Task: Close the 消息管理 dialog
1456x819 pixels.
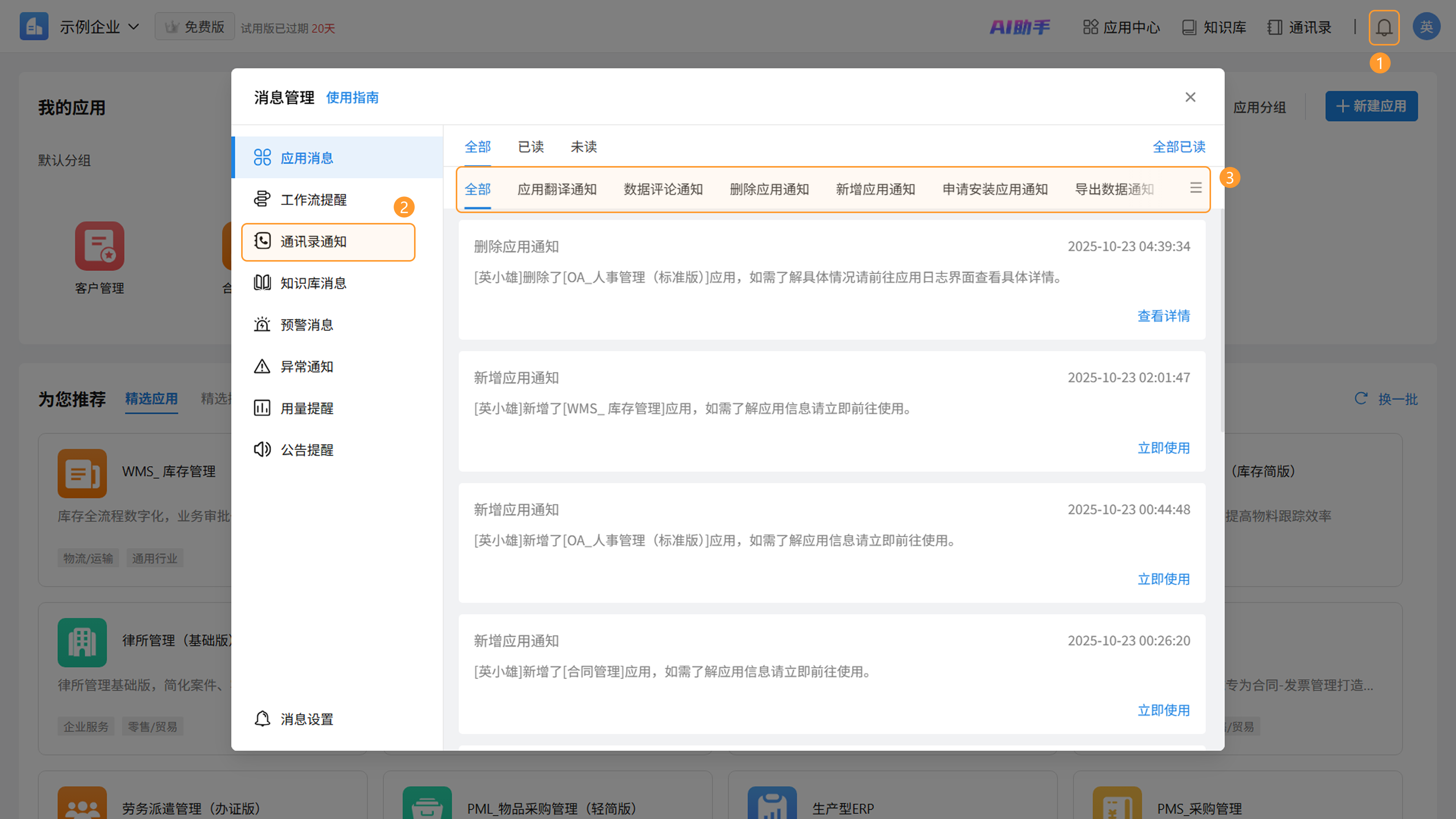Action: click(x=1190, y=97)
